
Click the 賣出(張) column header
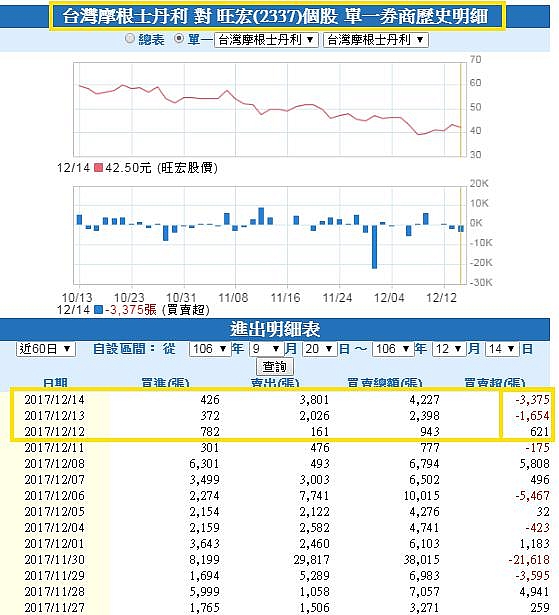(275, 383)
